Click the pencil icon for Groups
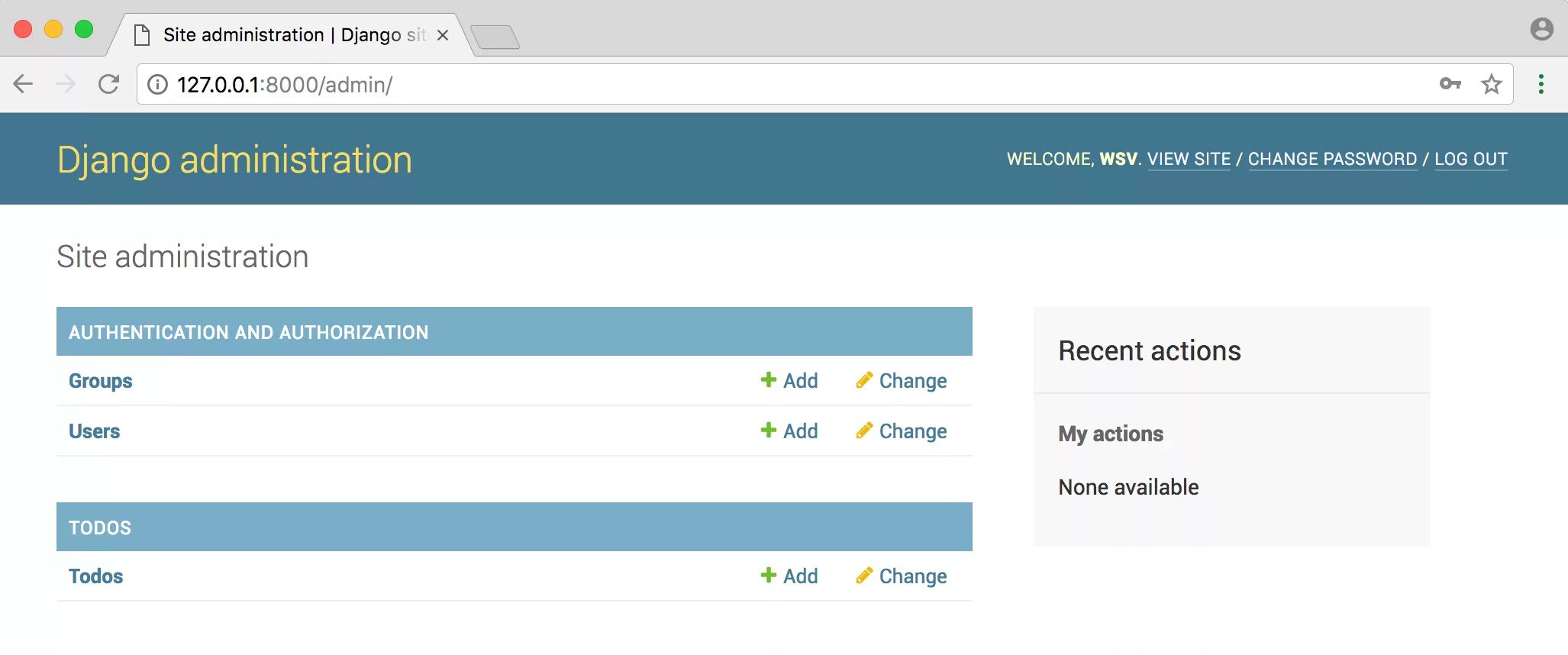This screenshot has height=655, width=1568. pyautogui.click(x=864, y=379)
